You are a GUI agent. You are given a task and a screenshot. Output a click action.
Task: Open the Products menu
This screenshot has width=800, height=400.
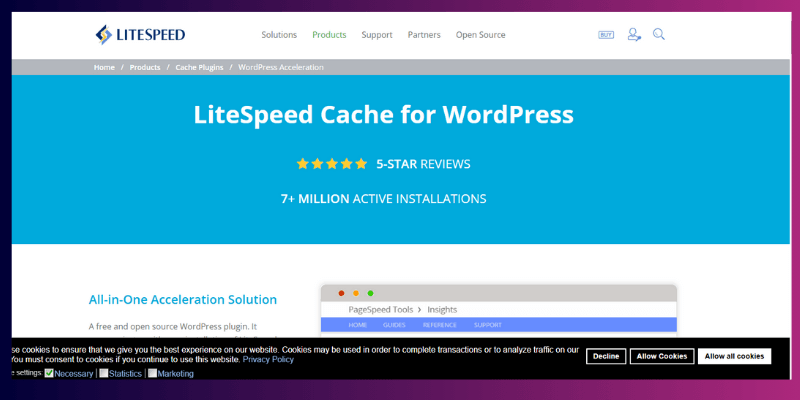point(329,35)
